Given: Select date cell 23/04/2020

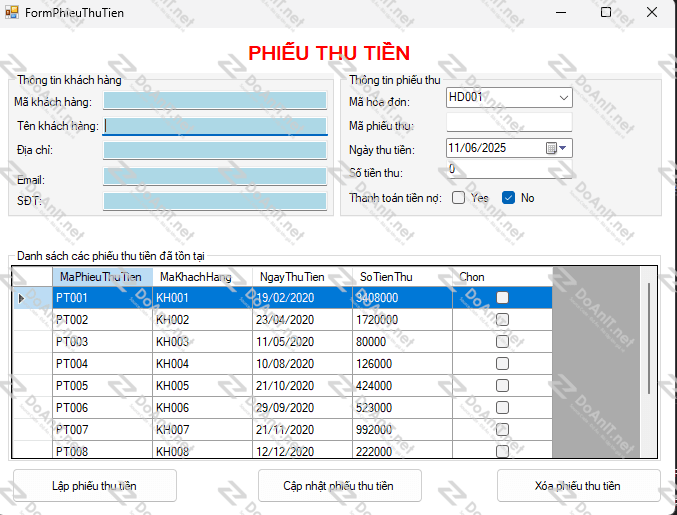Looking at the screenshot, I should 302,319.
